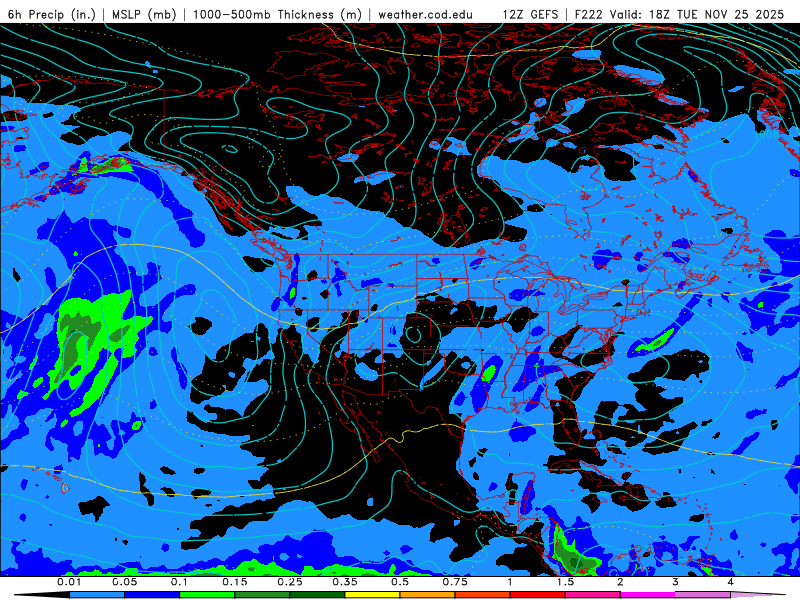800x600 pixels.
Task: Select the light blue 0.01–0.05 legend swatch
Action: (x=97, y=595)
